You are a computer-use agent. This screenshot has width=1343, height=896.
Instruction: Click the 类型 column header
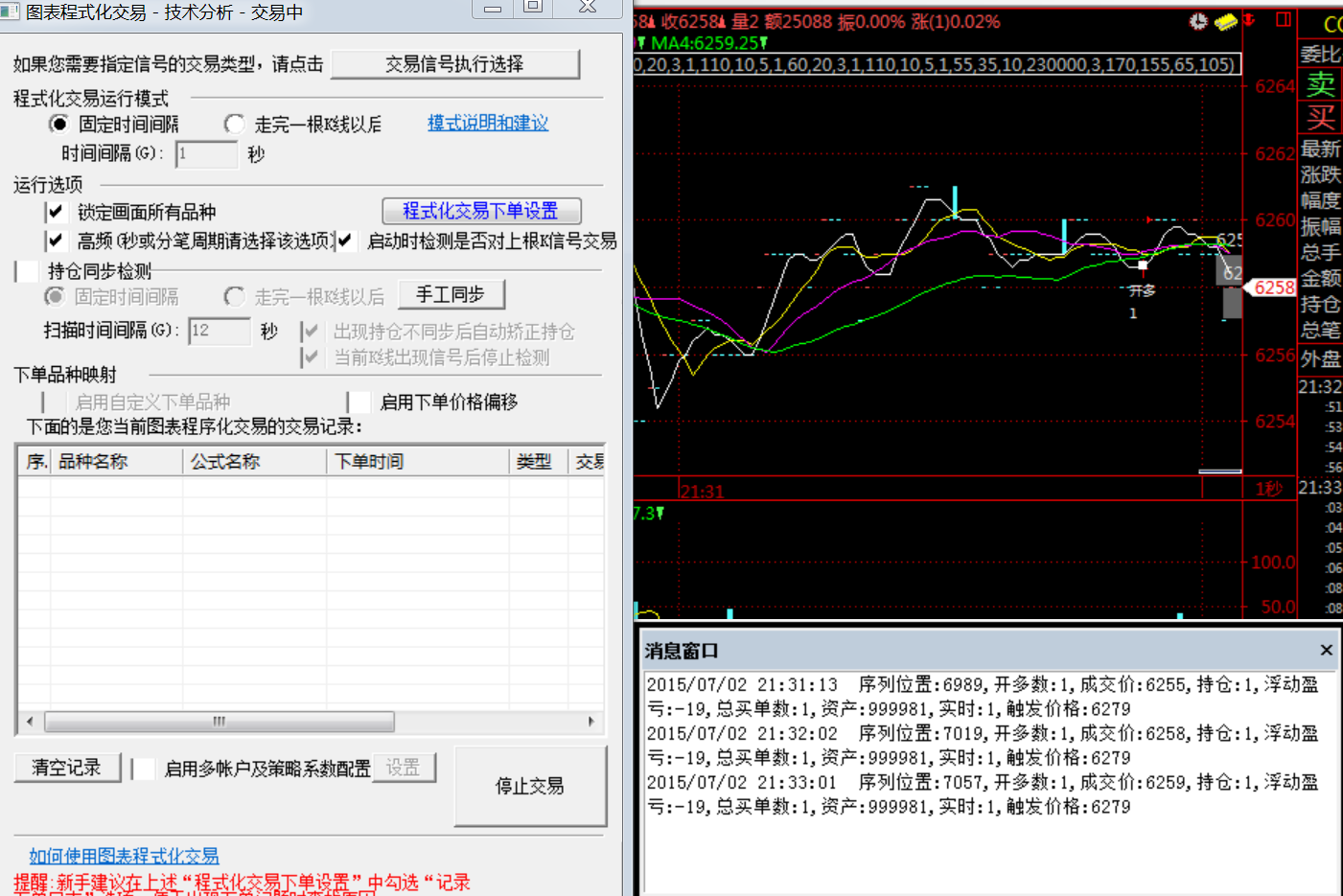pos(538,461)
